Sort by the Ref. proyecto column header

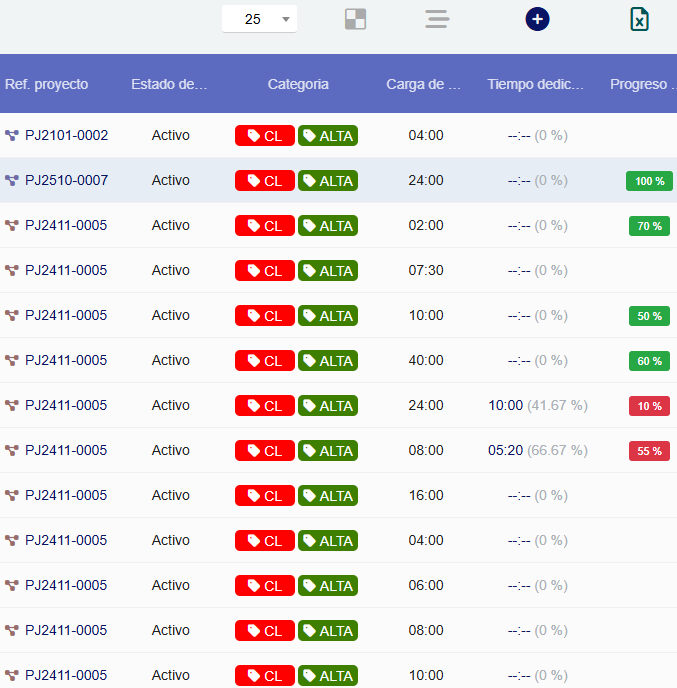click(47, 84)
